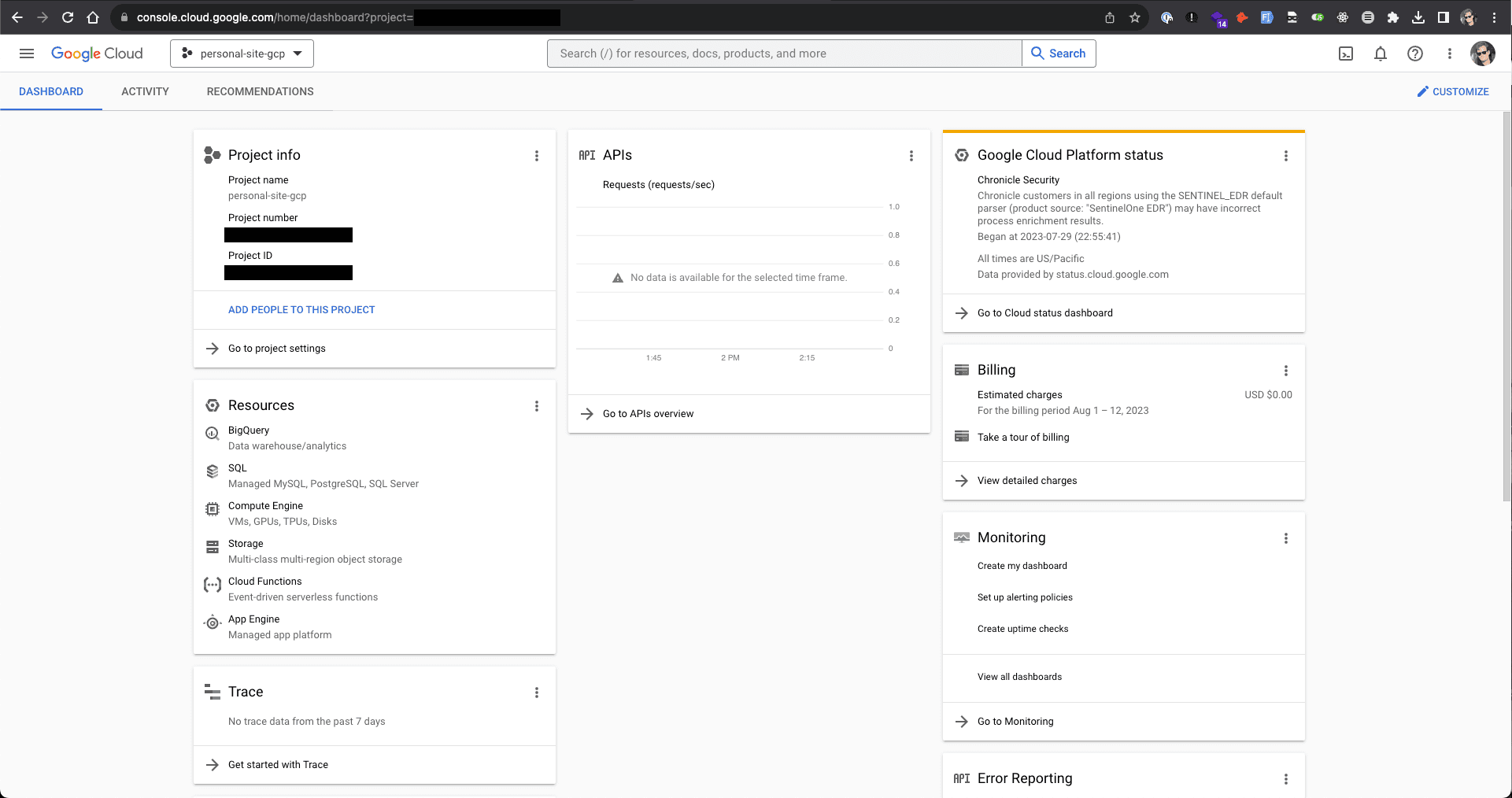Click the page vertical scrollbar
The height and width of the screenshot is (798, 1512).
[x=1506, y=305]
